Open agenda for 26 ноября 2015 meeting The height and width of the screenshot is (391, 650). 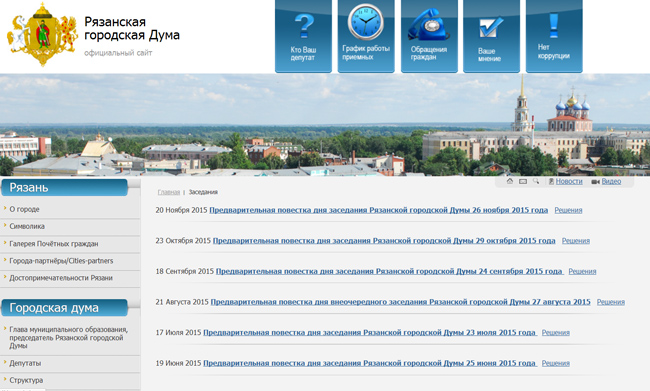(378, 210)
